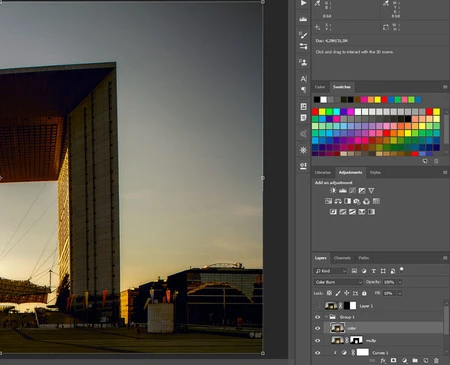Create a new group folder icon
Screen dimensions: 450x365
415,360
